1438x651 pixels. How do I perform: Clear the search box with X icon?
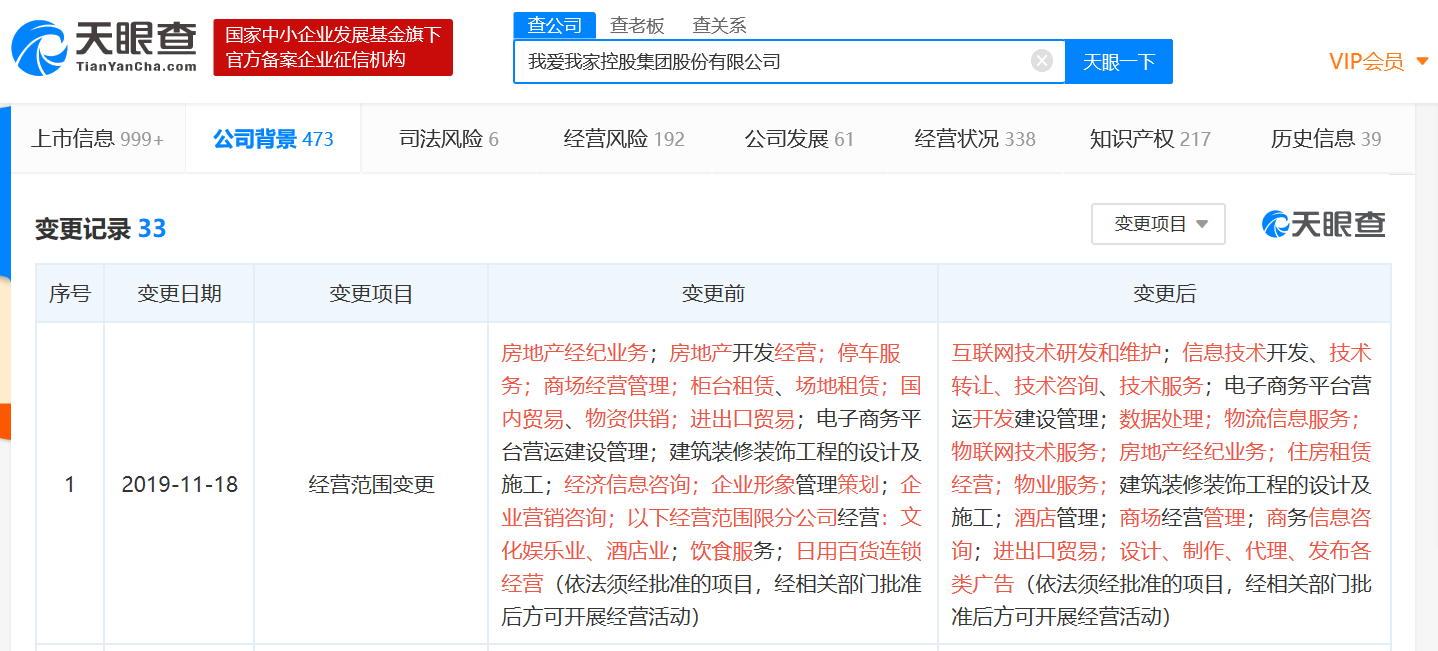pos(1042,61)
